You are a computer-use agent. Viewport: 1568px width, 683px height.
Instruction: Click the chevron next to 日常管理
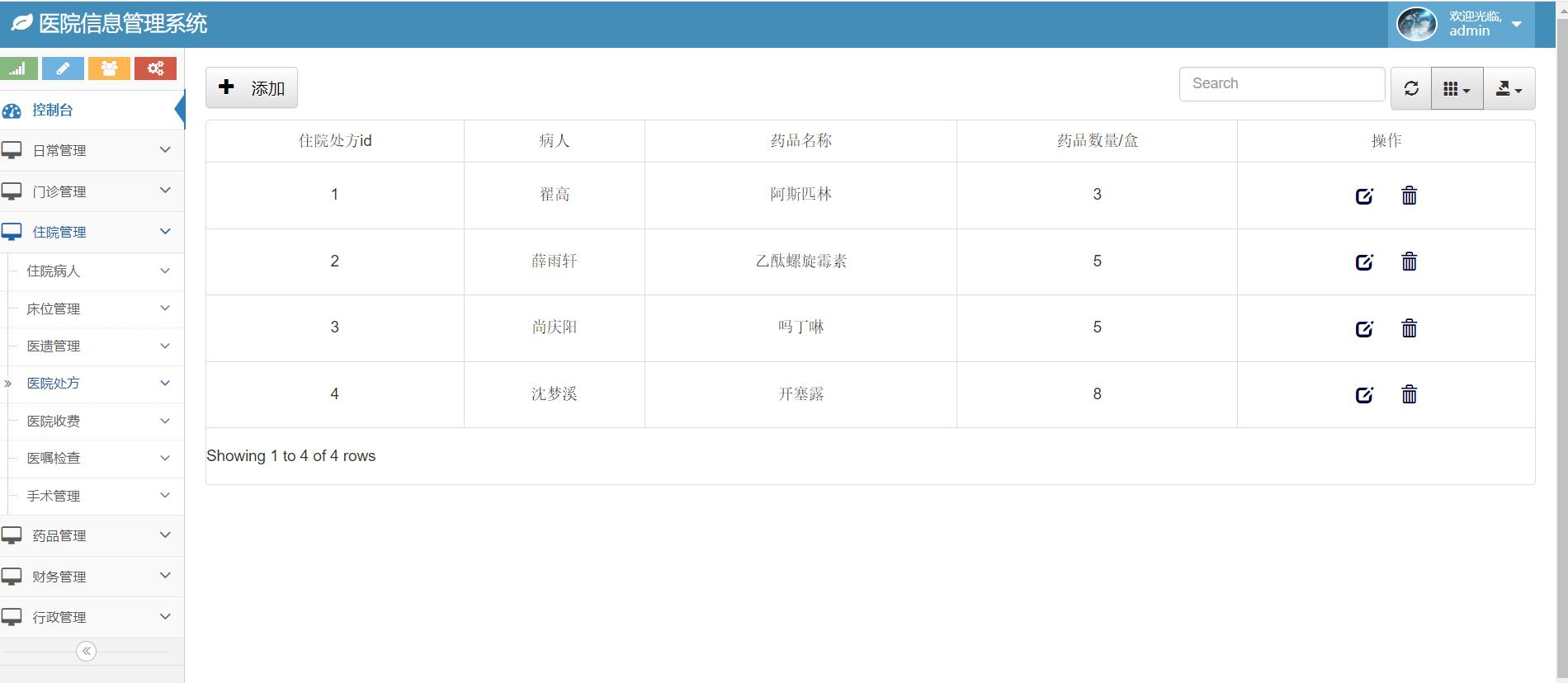[x=165, y=149]
